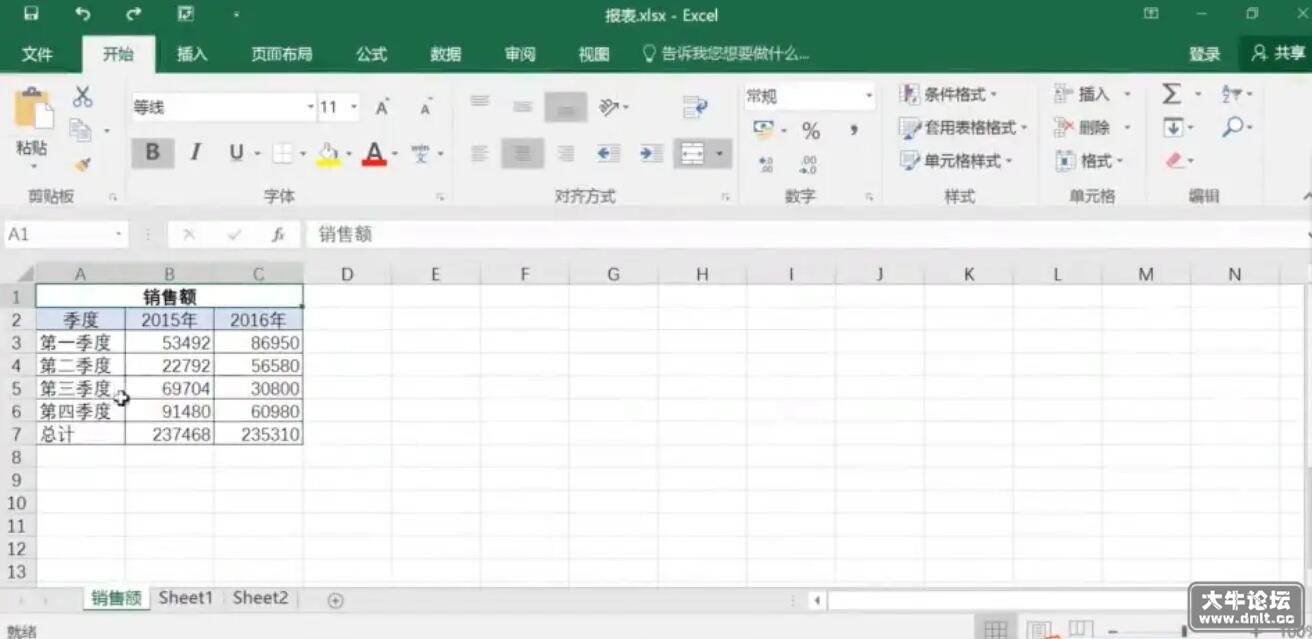Align text to the right
The width and height of the screenshot is (1312, 639).
click(x=566, y=153)
